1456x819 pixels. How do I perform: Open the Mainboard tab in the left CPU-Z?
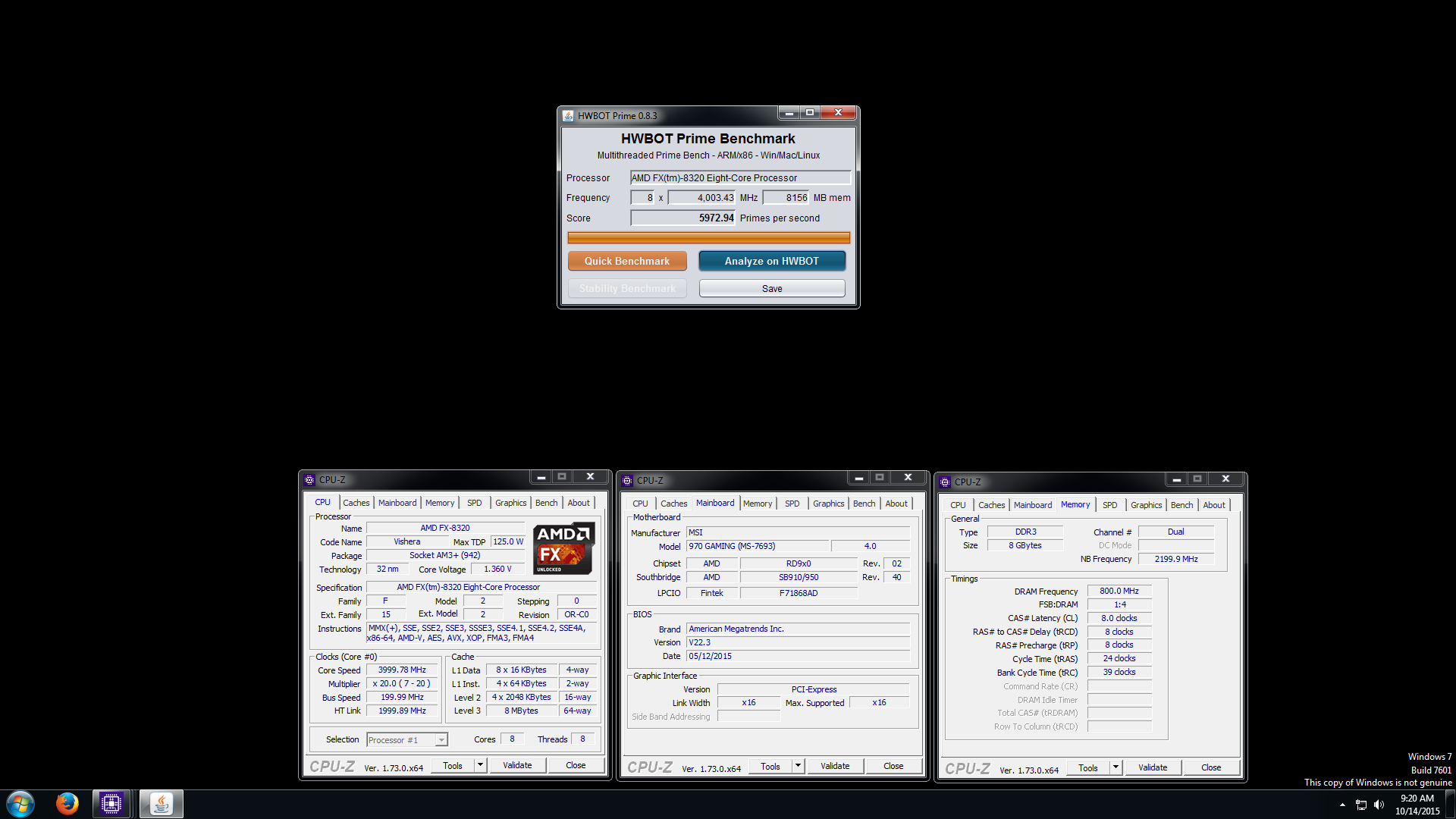[x=397, y=503]
